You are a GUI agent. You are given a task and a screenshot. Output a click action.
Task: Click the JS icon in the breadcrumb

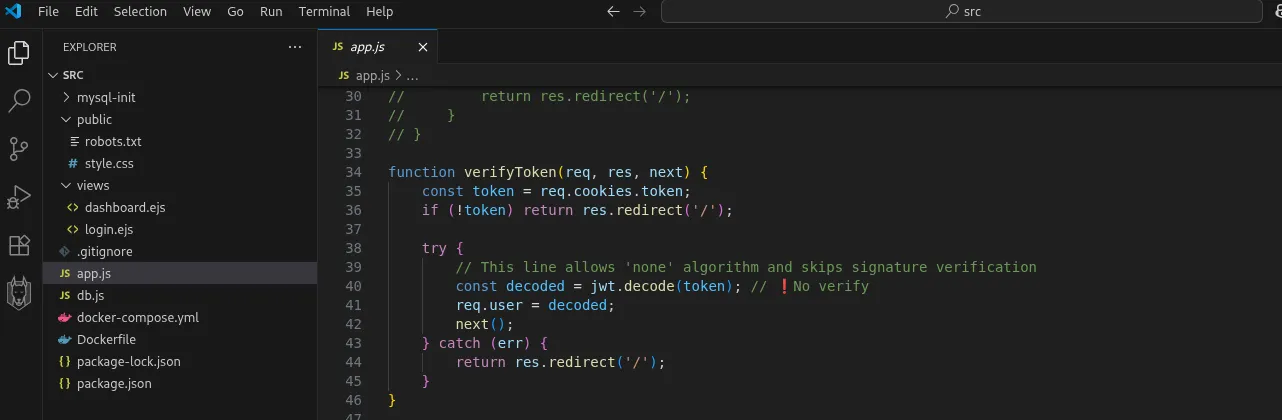tap(344, 75)
